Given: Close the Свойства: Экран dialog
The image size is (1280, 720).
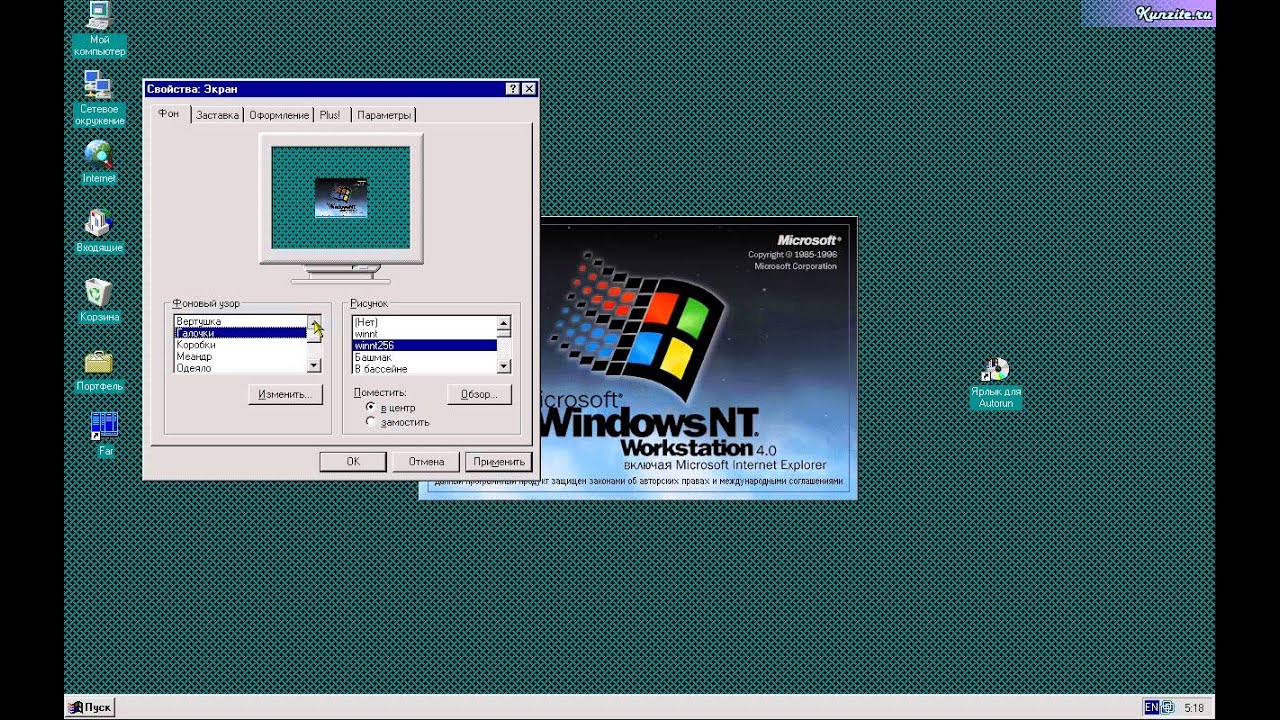Looking at the screenshot, I should pyautogui.click(x=529, y=89).
